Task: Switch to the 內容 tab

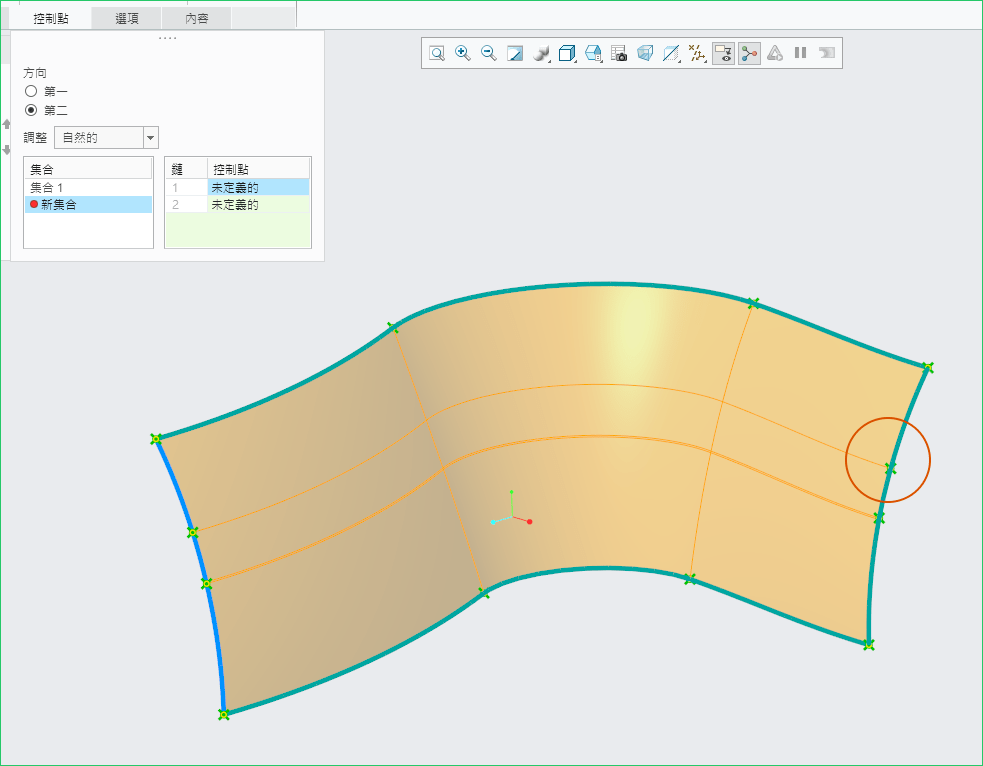Action: click(x=197, y=18)
